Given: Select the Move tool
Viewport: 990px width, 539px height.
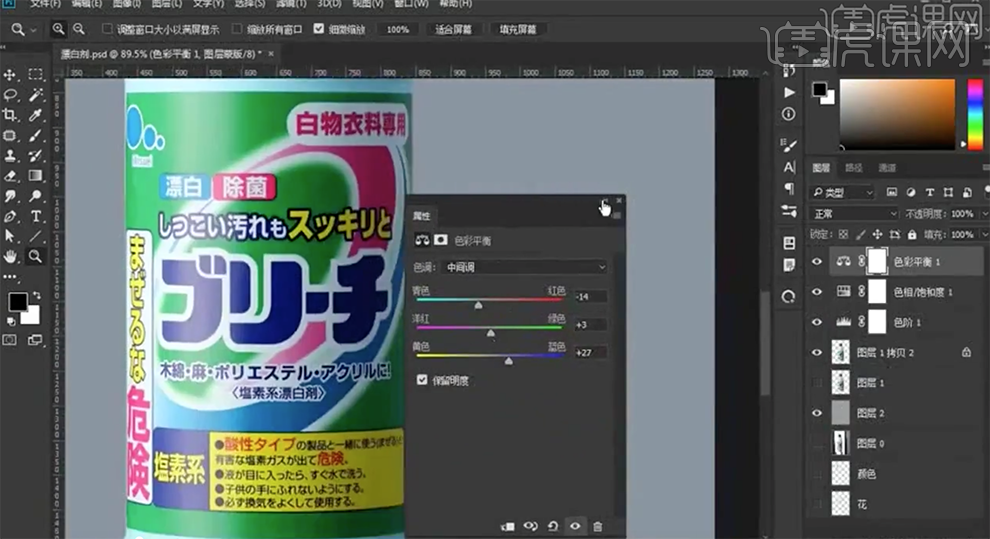Looking at the screenshot, I should (11, 75).
